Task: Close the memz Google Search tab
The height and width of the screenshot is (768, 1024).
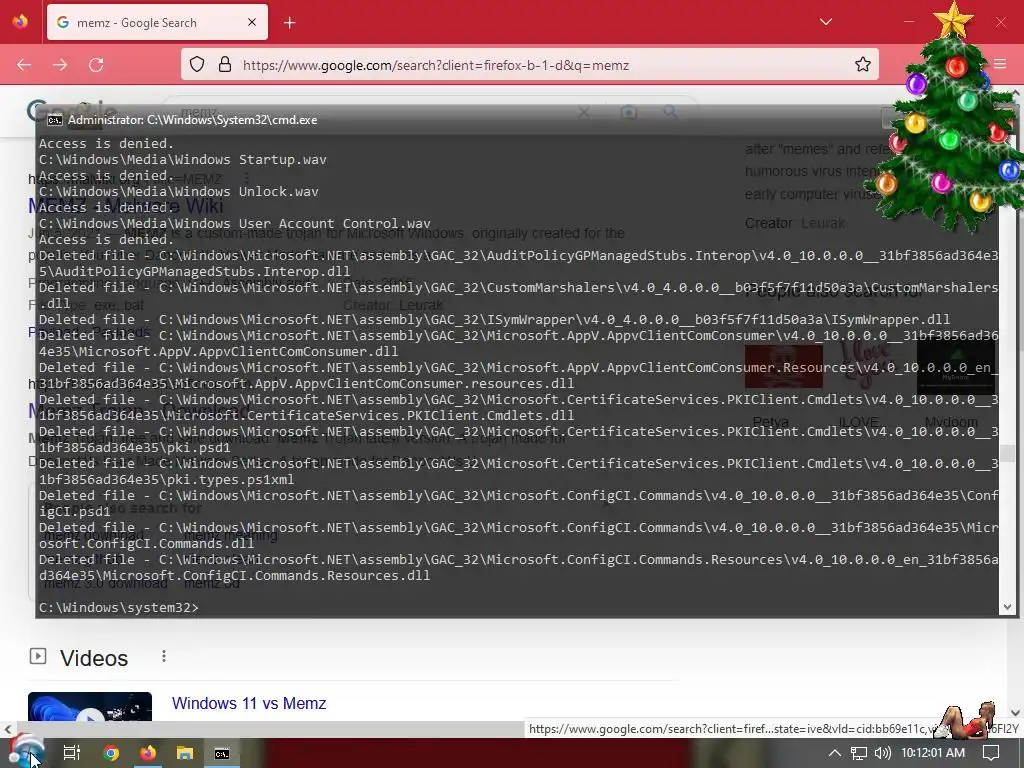Action: pyautogui.click(x=252, y=22)
